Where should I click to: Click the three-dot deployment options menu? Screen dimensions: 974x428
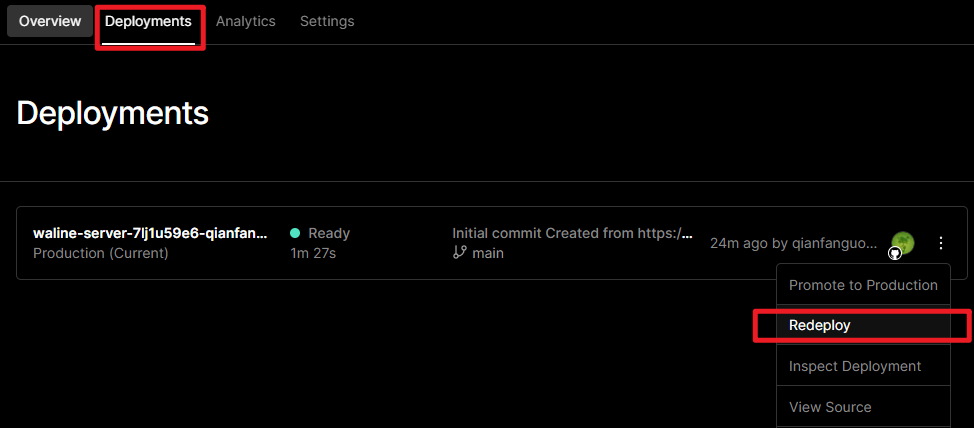pyautogui.click(x=940, y=242)
